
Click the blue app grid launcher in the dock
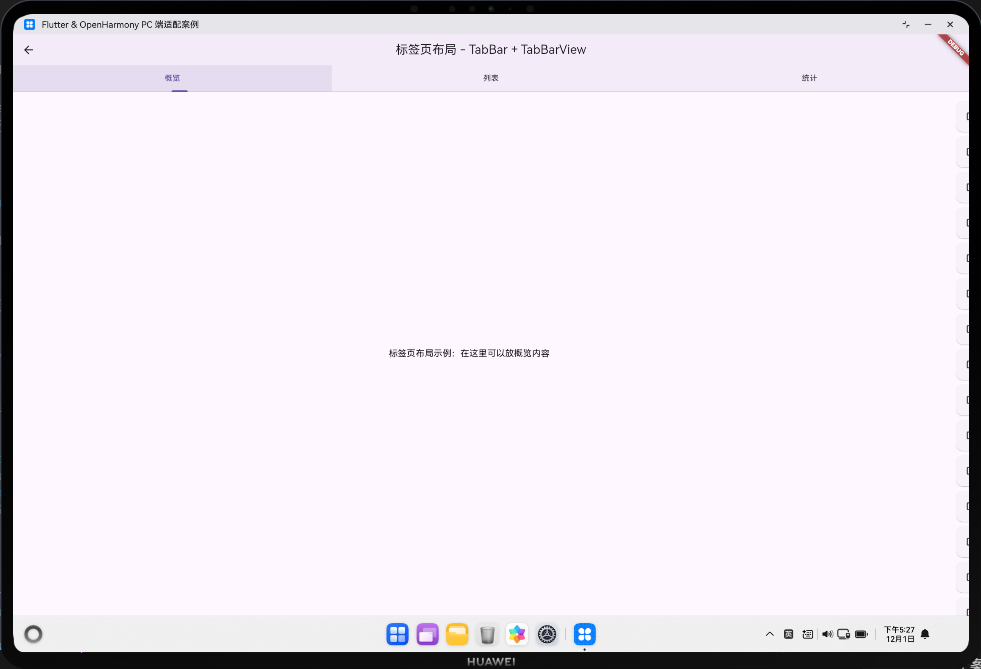(x=397, y=634)
